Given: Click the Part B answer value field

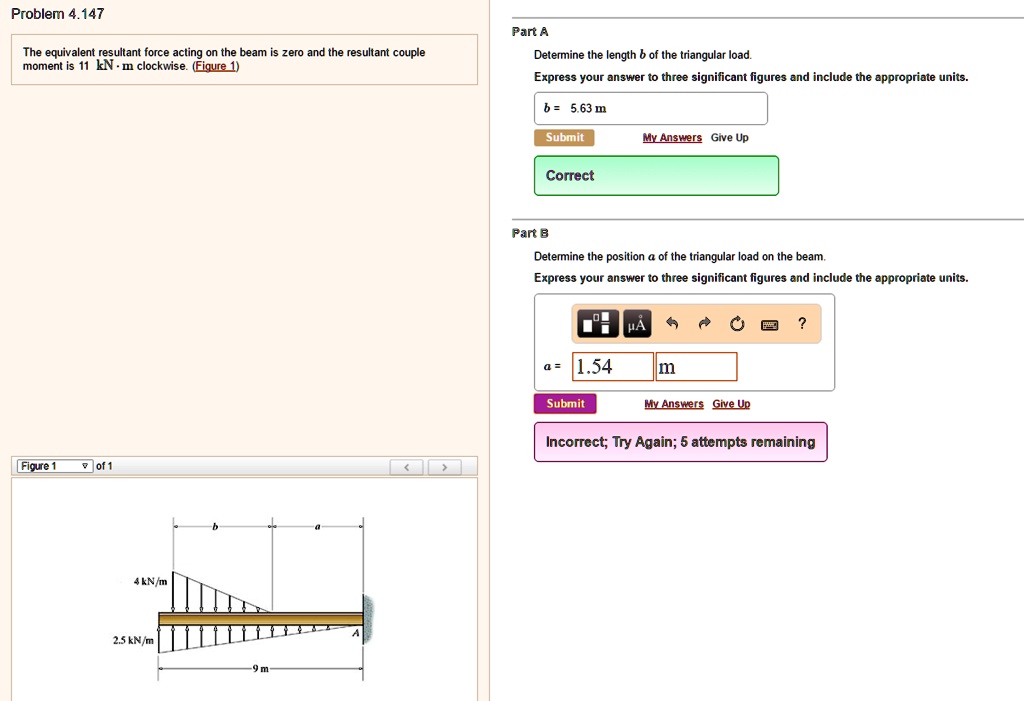Looking at the screenshot, I should point(611,366).
